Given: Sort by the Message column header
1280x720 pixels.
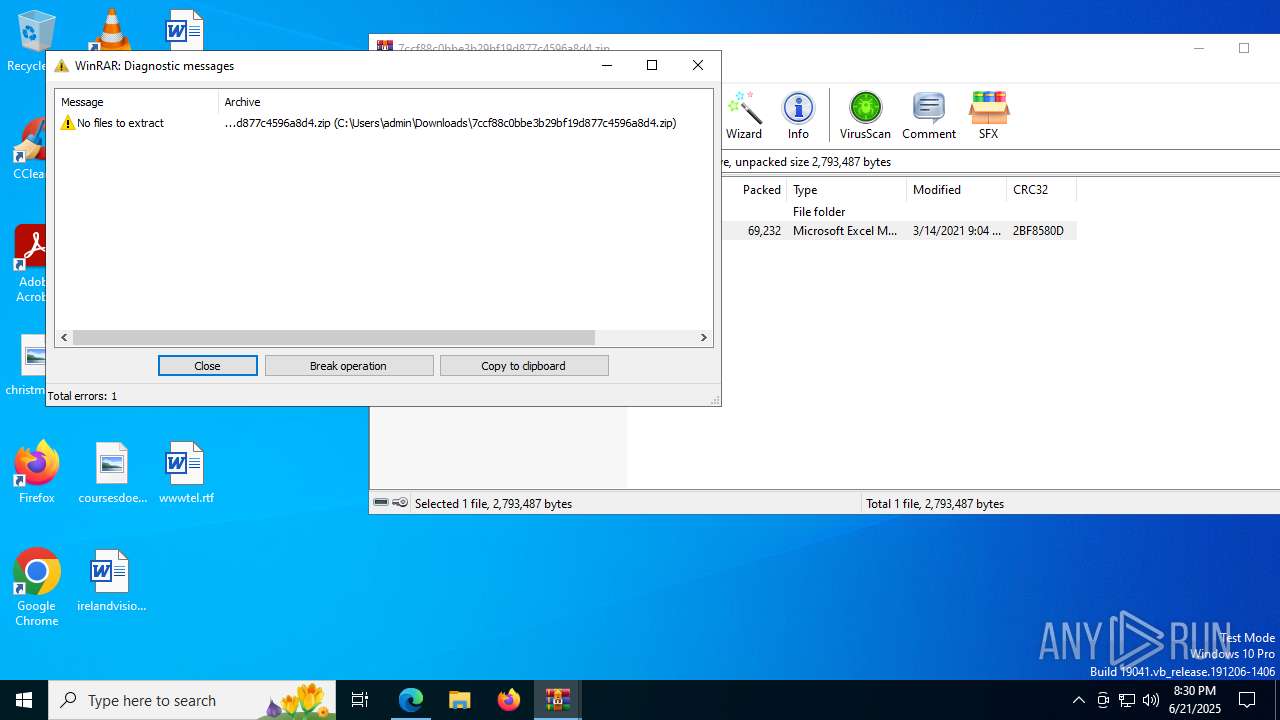Looking at the screenshot, I should [x=137, y=101].
